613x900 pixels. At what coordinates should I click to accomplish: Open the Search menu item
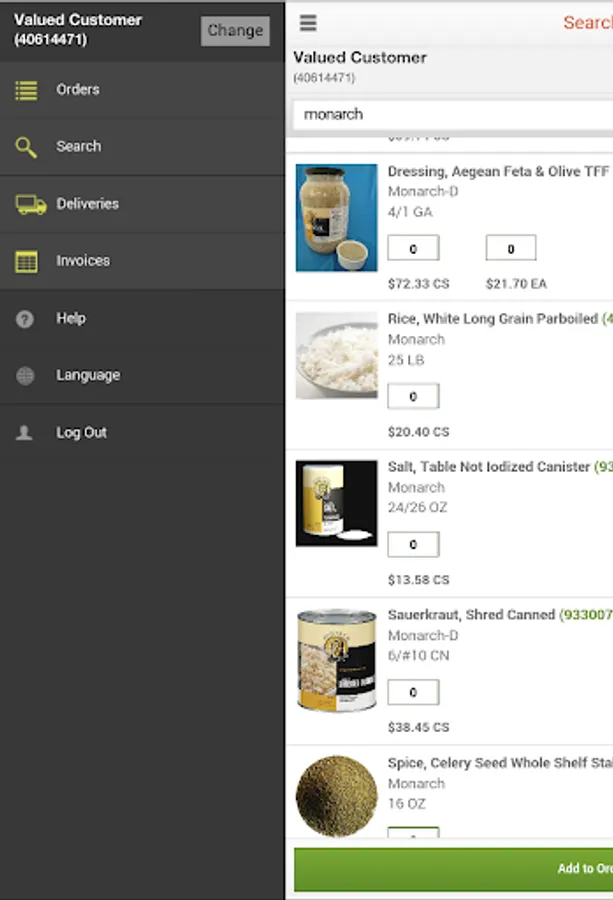coord(142,147)
